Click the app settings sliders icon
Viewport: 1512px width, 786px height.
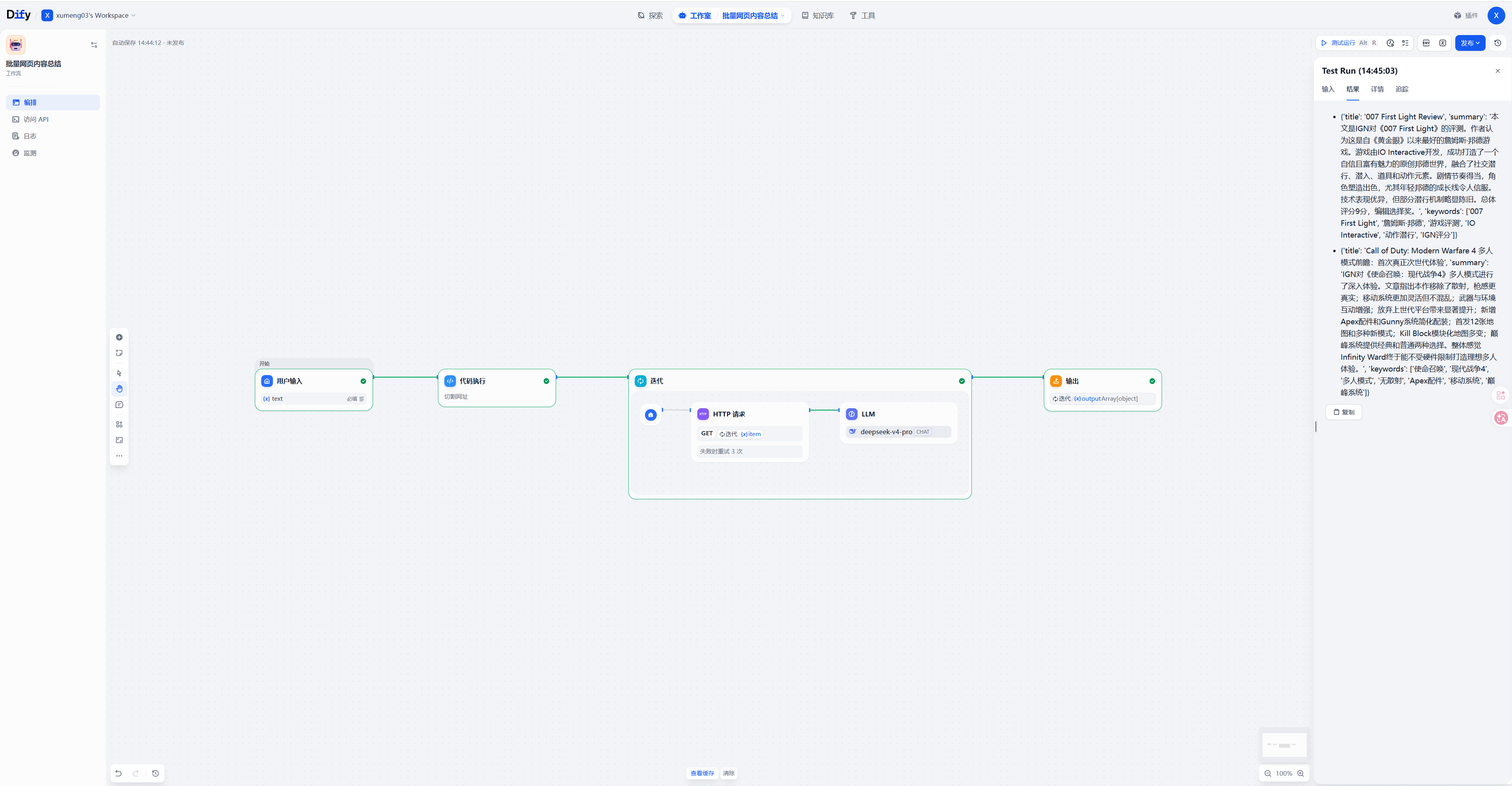(94, 45)
